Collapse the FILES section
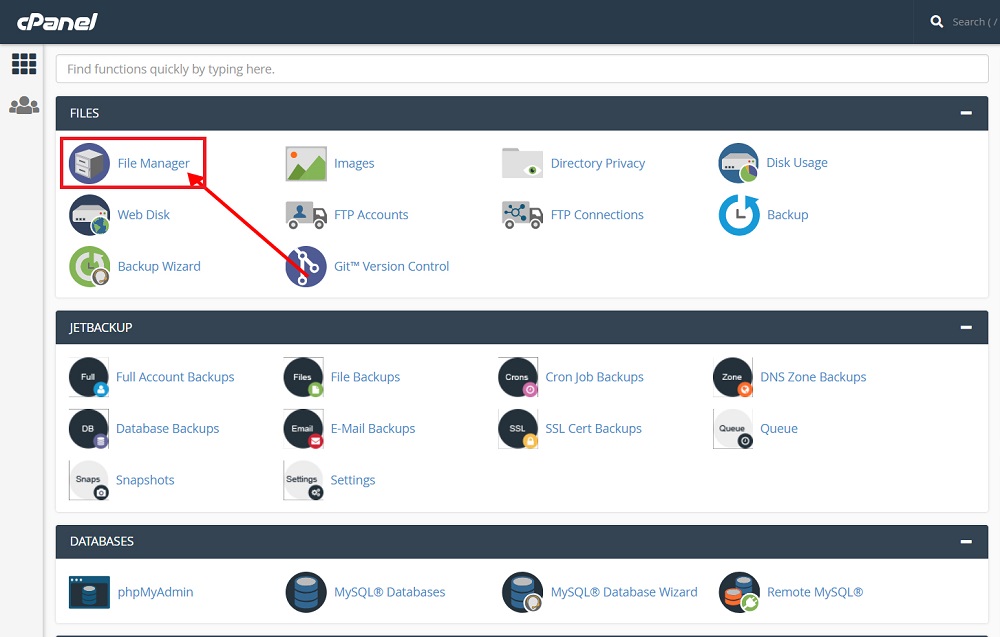This screenshot has height=637, width=1000. tap(966, 113)
